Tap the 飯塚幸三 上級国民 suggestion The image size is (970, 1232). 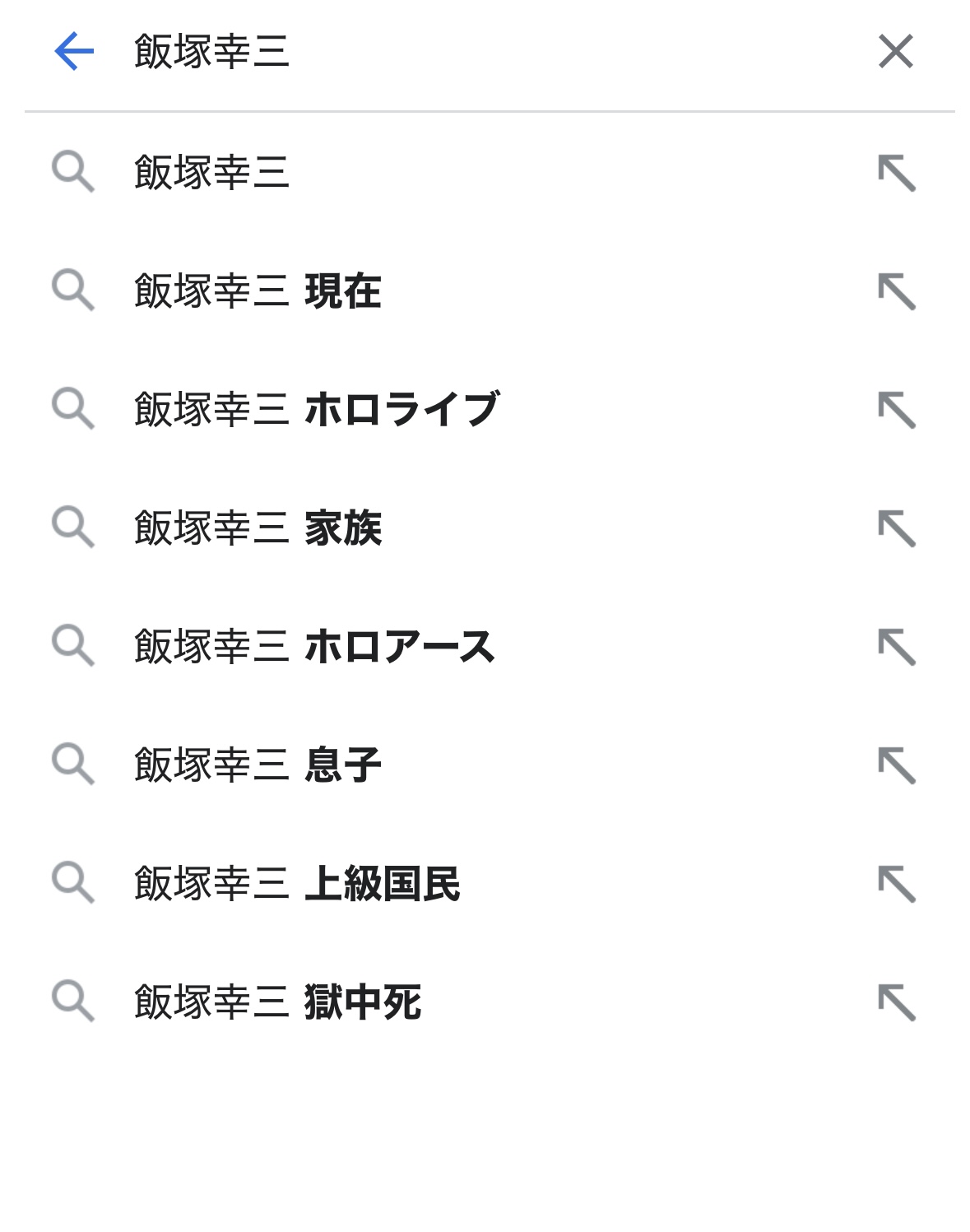click(297, 884)
